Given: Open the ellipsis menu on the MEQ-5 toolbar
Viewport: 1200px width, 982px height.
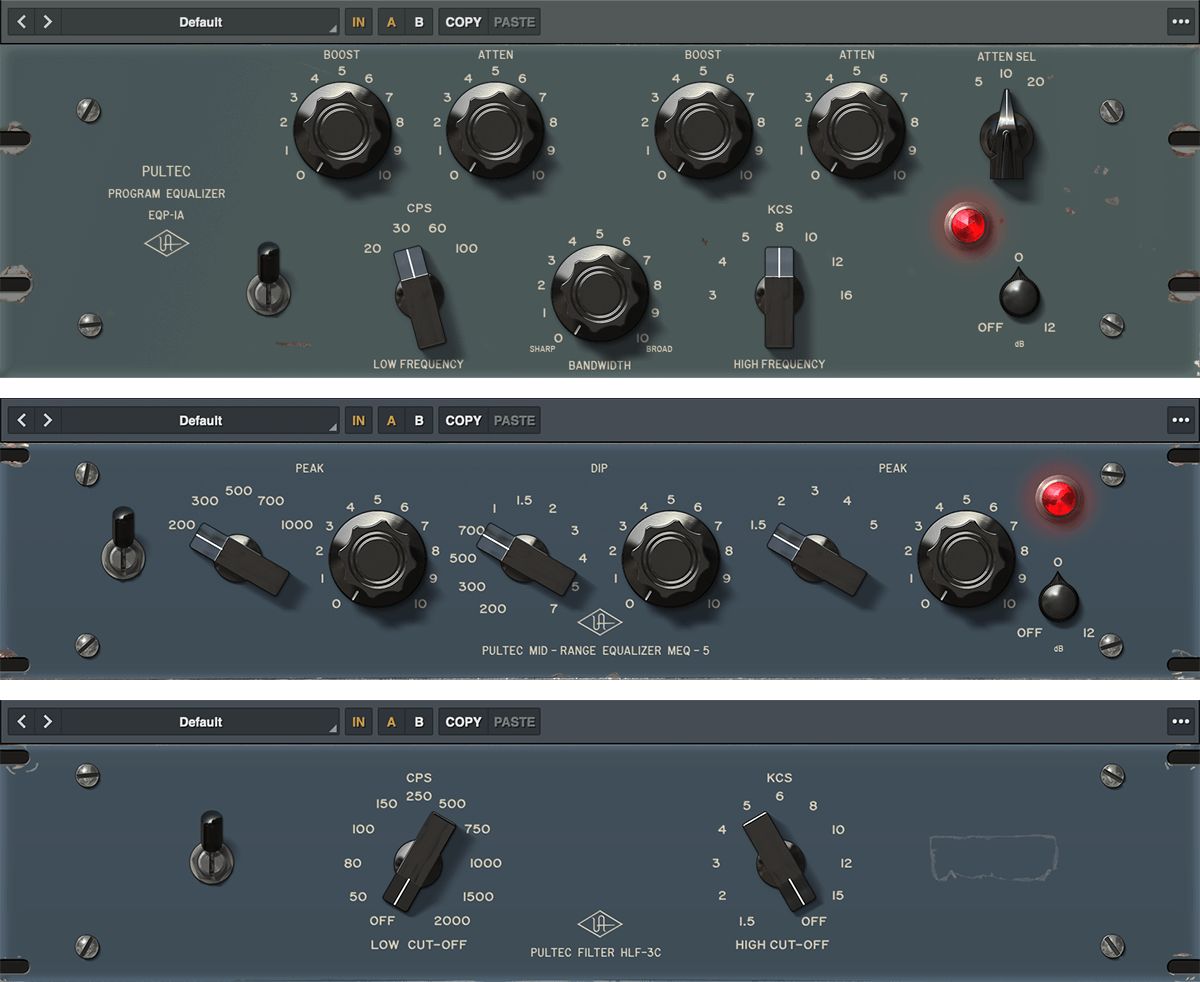Looking at the screenshot, I should coord(1180,420).
